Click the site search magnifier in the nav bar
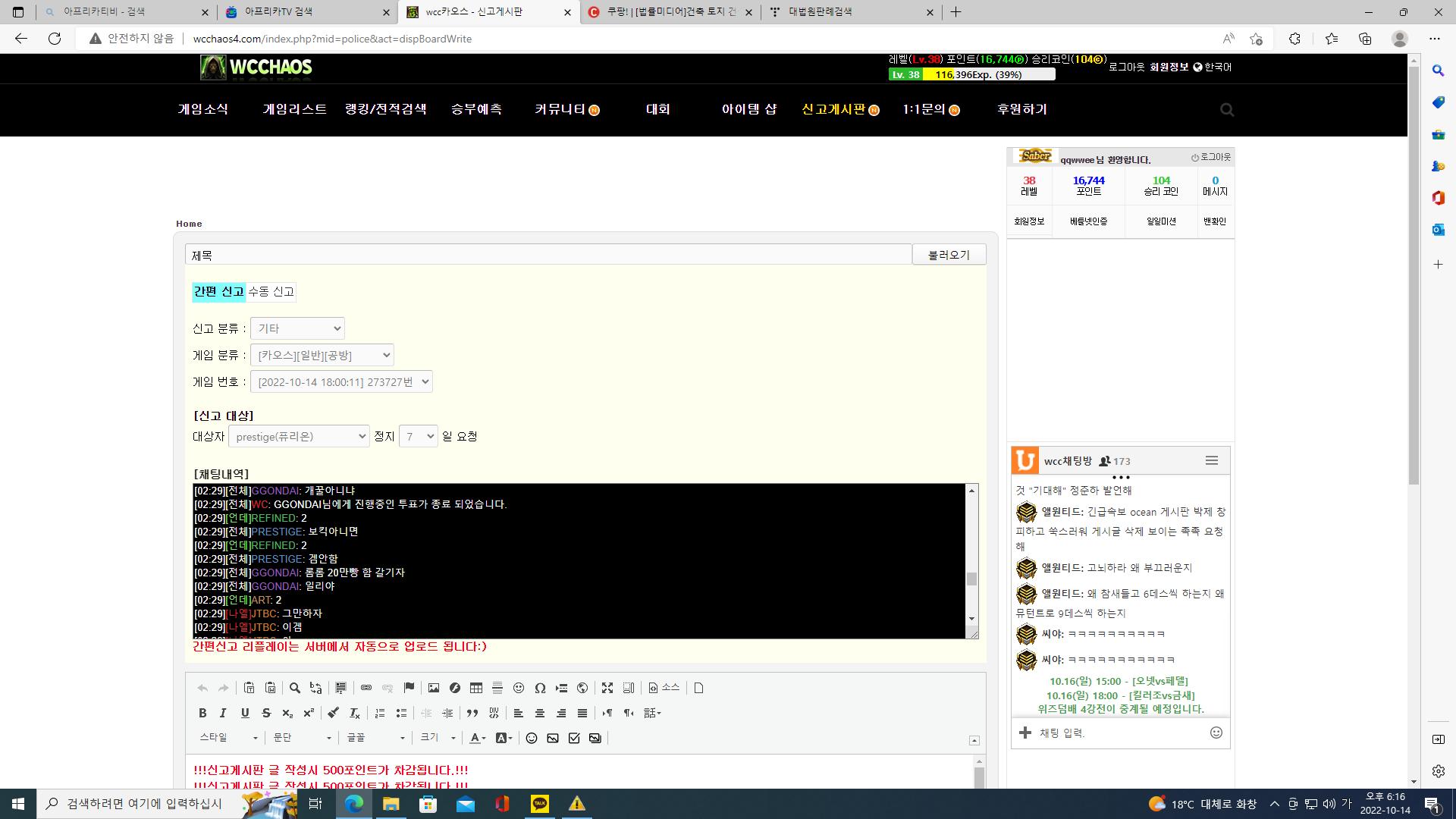Screen dimensions: 1456x819 pos(1227,110)
